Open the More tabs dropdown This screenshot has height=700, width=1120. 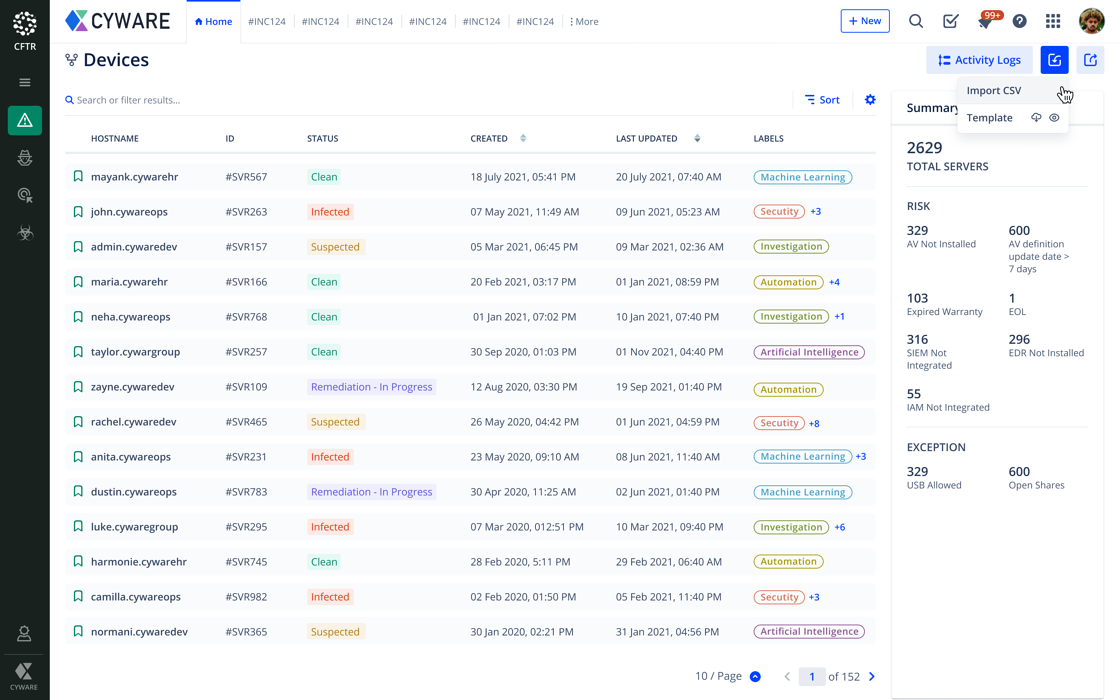click(584, 21)
